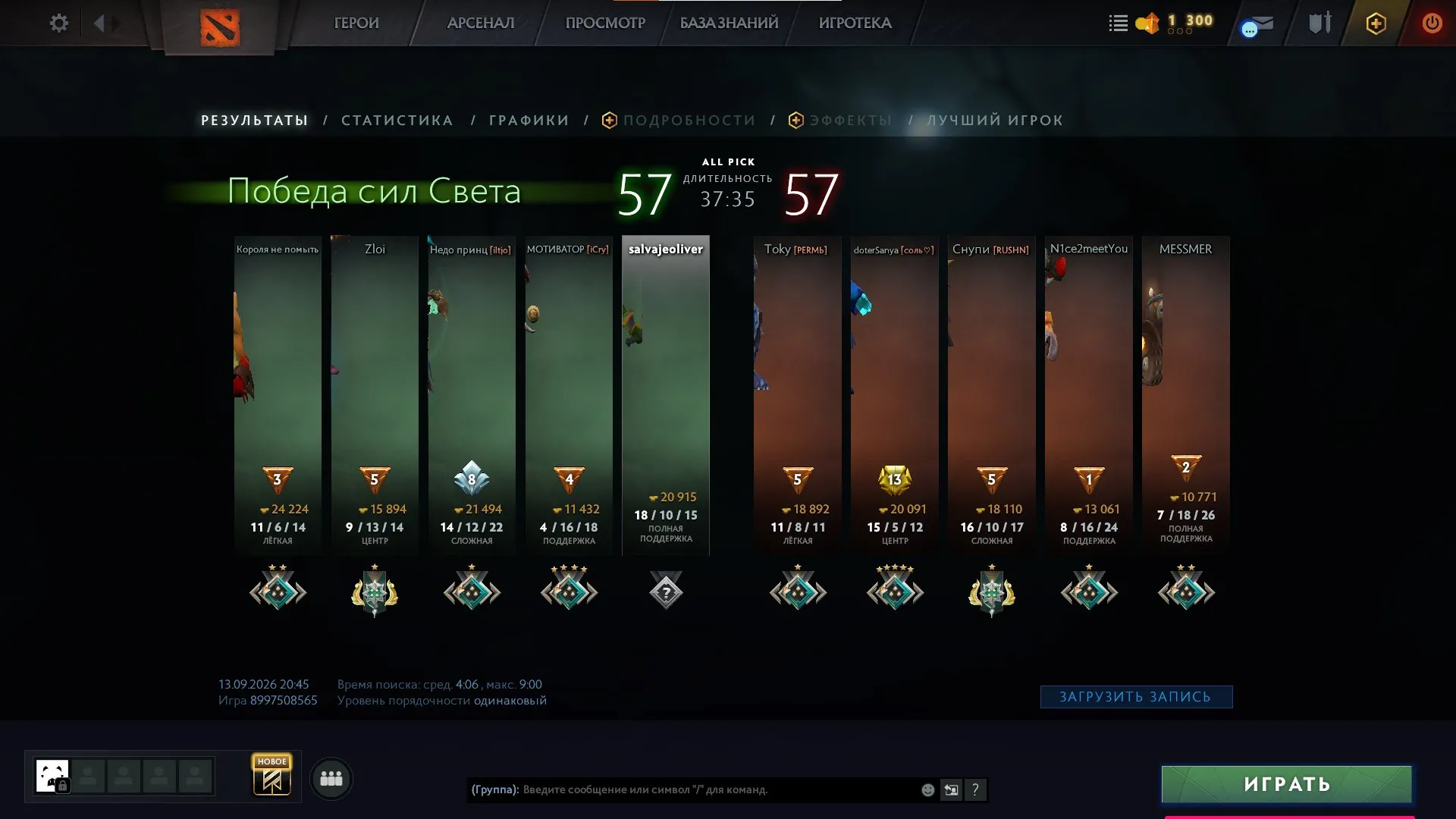Viewport: 1456px width, 819px height.
Task: Open chat help question mark
Action: 975,789
